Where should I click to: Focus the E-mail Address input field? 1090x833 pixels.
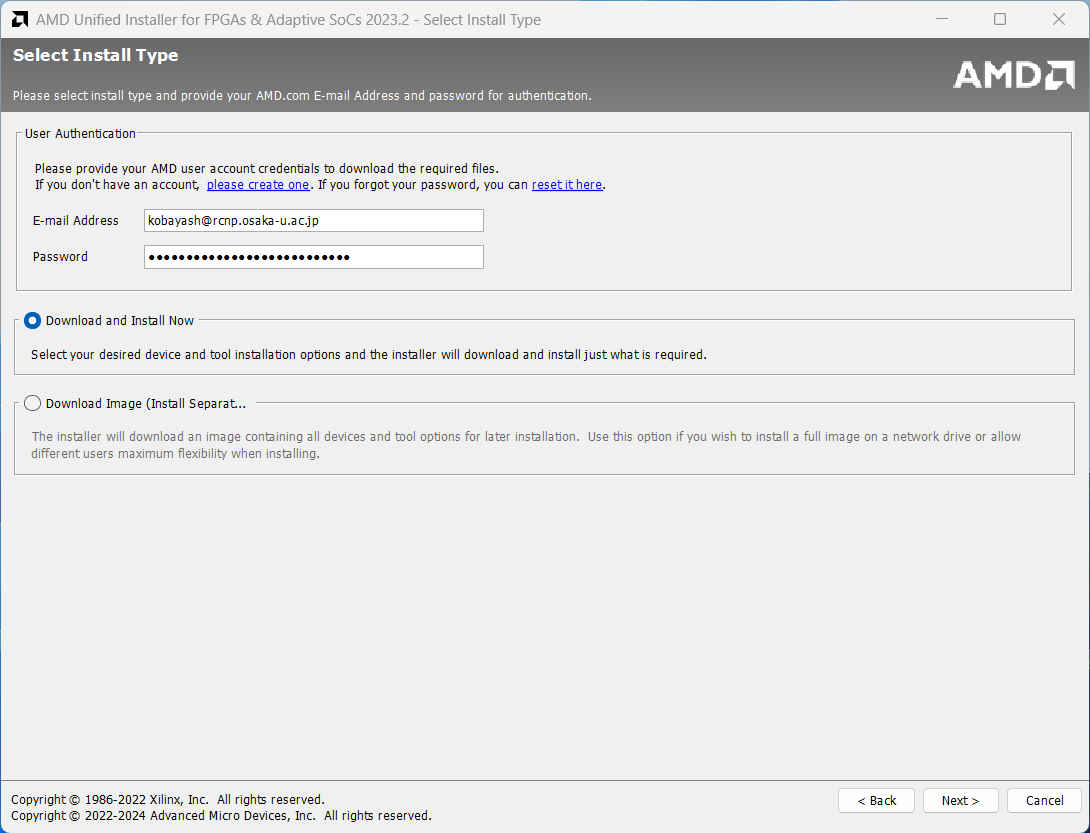point(313,221)
